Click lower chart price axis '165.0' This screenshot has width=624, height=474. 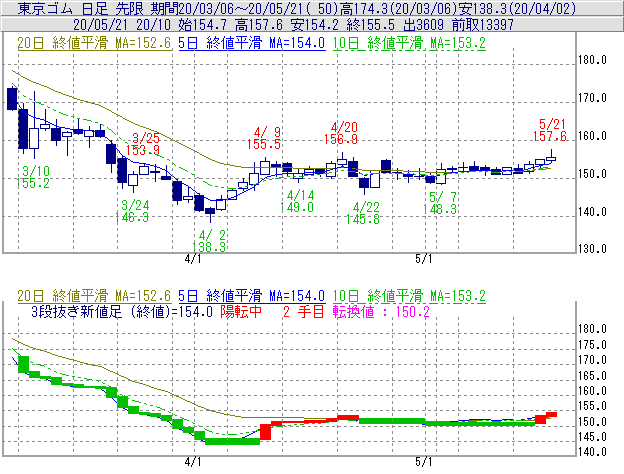[x=592, y=376]
